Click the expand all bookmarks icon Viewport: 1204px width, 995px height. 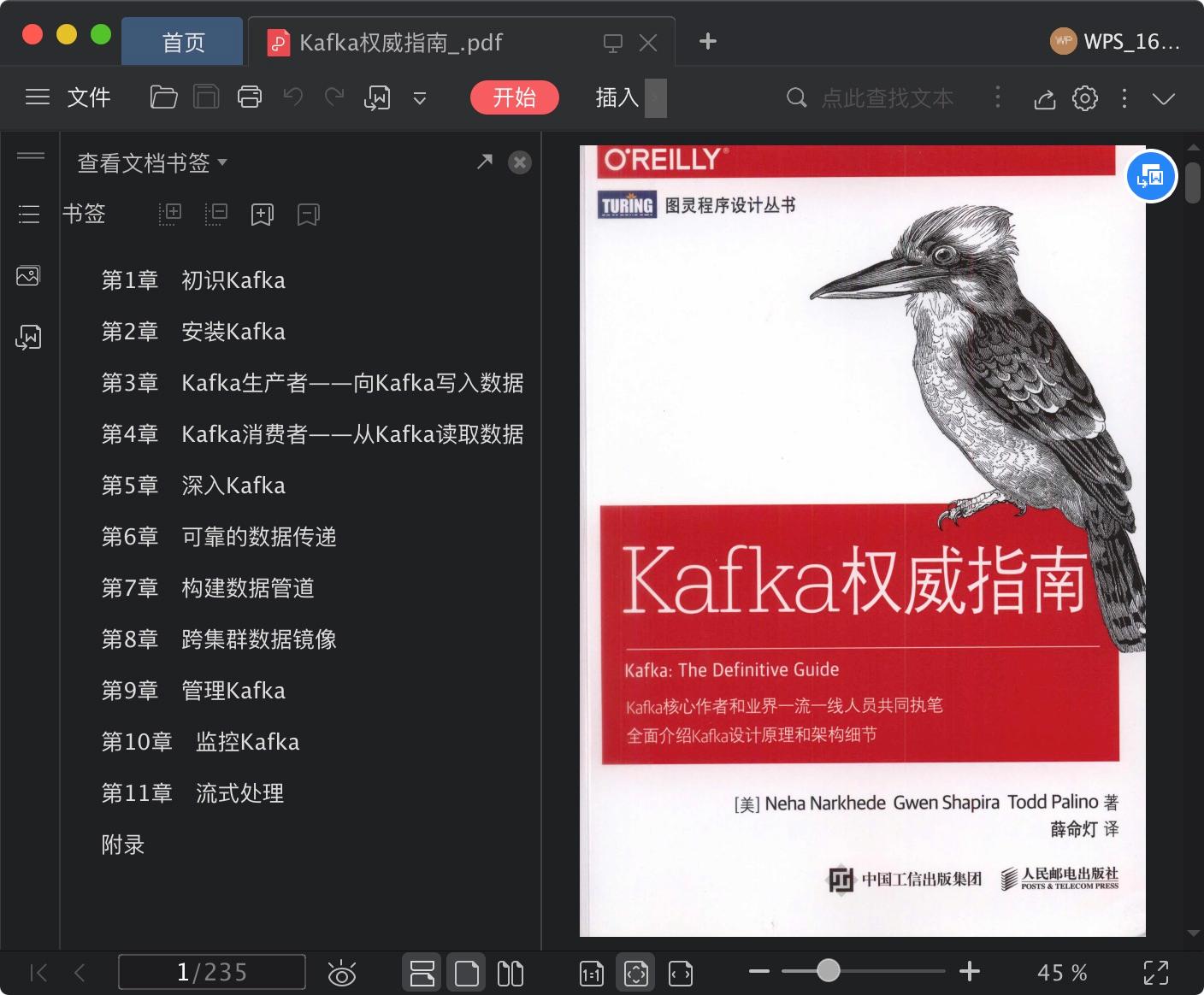(x=170, y=214)
